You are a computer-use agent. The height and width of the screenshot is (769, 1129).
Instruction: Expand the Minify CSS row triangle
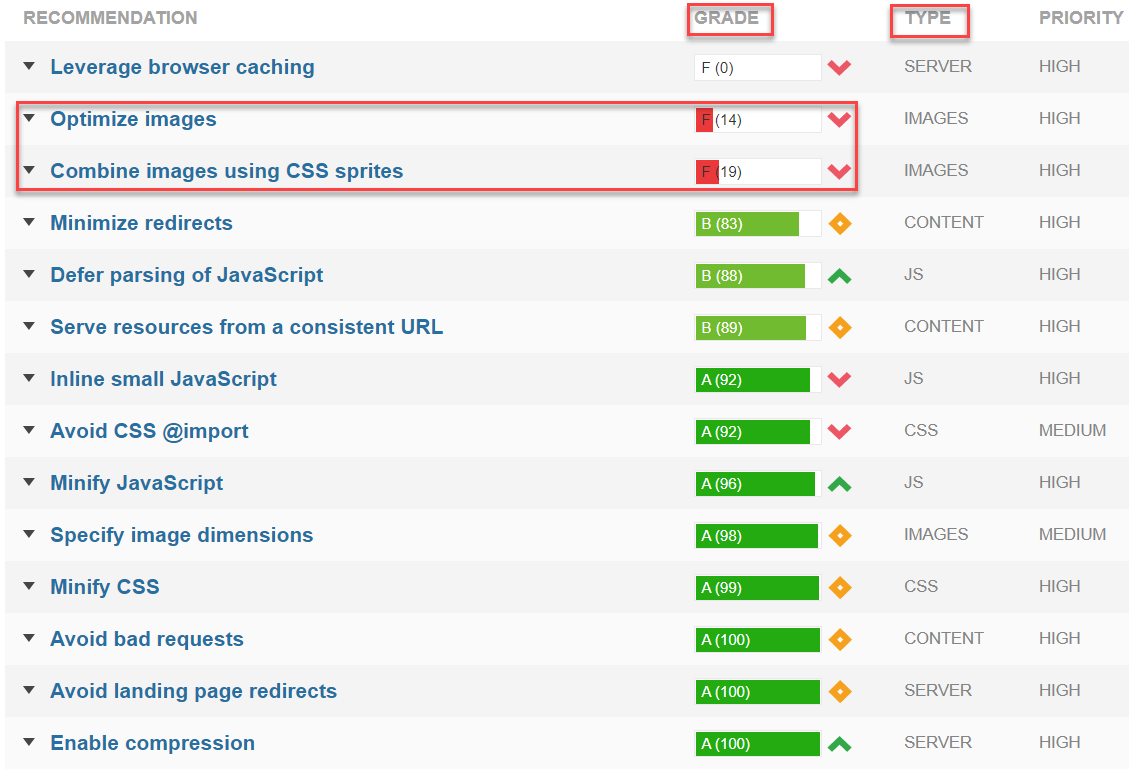click(x=29, y=586)
